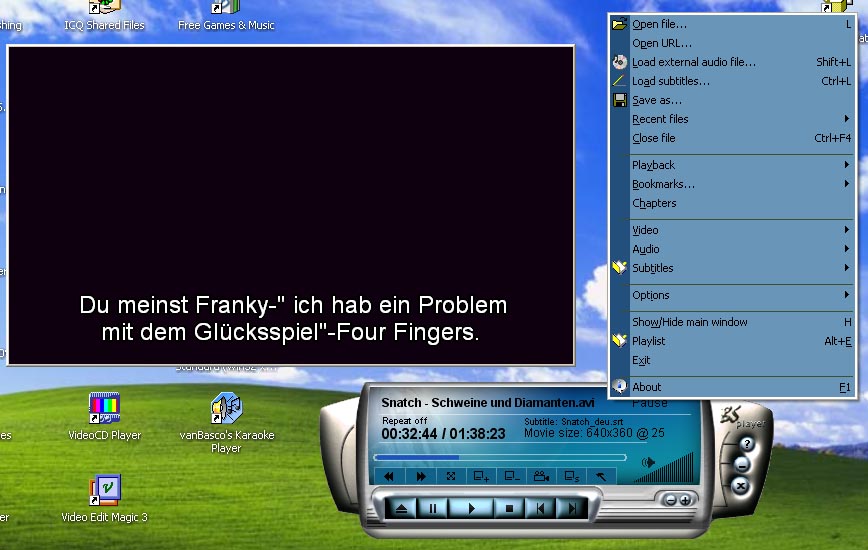The width and height of the screenshot is (868, 550).
Task: Choose 'Close file' menu entry
Action: pyautogui.click(x=732, y=138)
